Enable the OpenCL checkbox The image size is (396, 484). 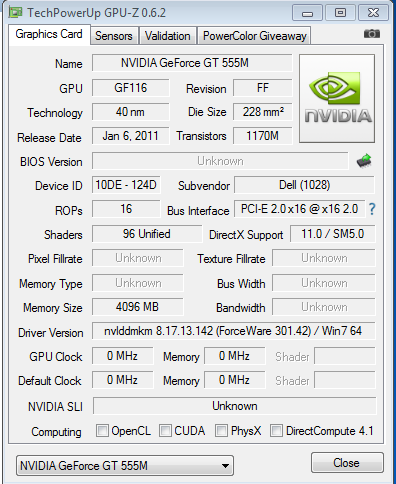pyautogui.click(x=102, y=430)
